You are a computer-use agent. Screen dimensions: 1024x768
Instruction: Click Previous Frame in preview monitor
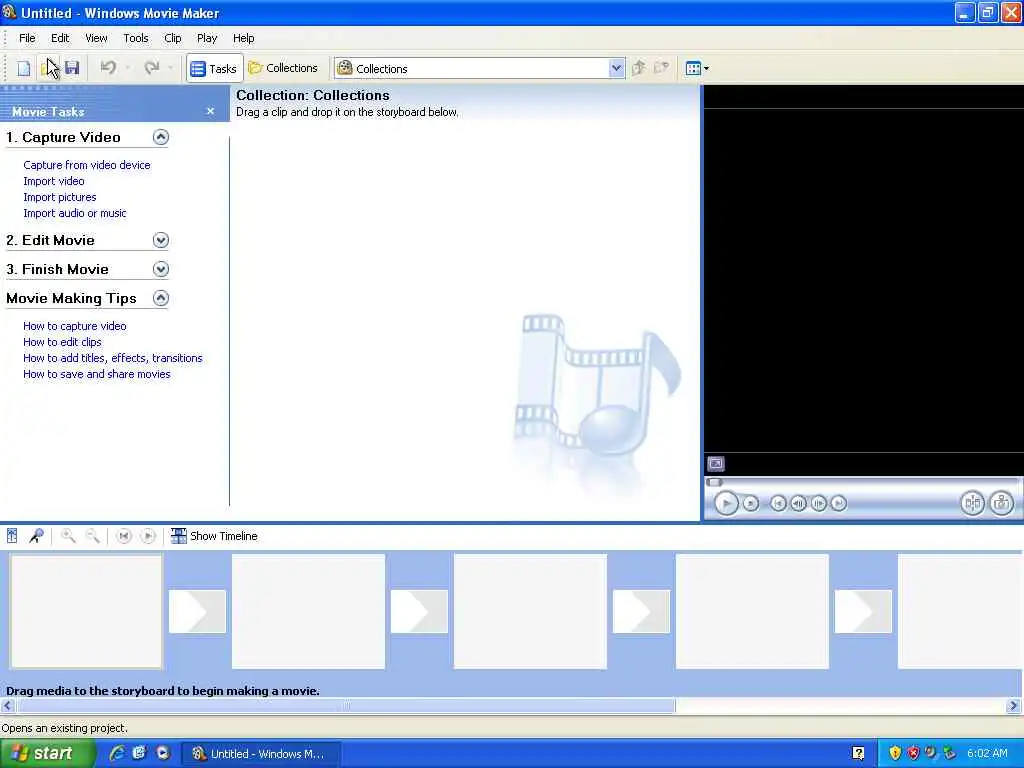point(798,504)
